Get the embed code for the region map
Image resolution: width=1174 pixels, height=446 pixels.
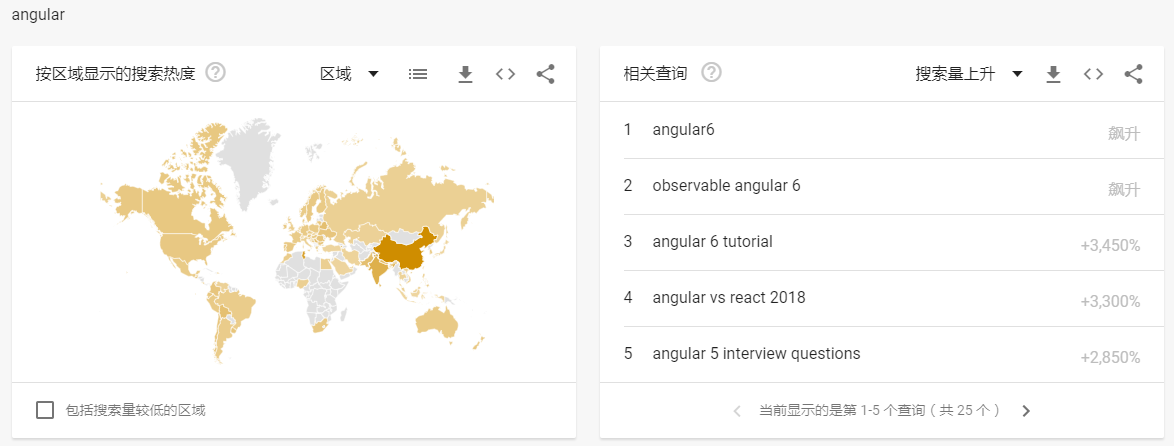(x=505, y=73)
